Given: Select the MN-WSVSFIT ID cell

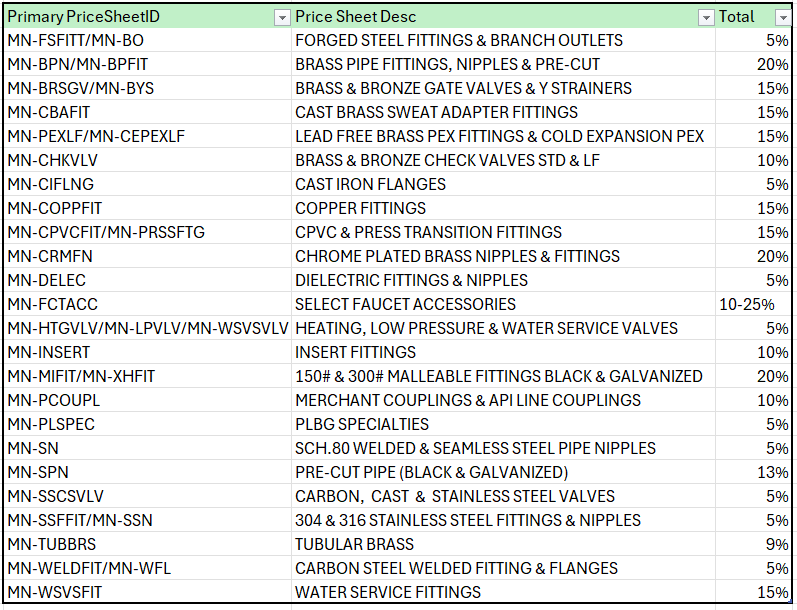Looking at the screenshot, I should (x=55, y=592).
